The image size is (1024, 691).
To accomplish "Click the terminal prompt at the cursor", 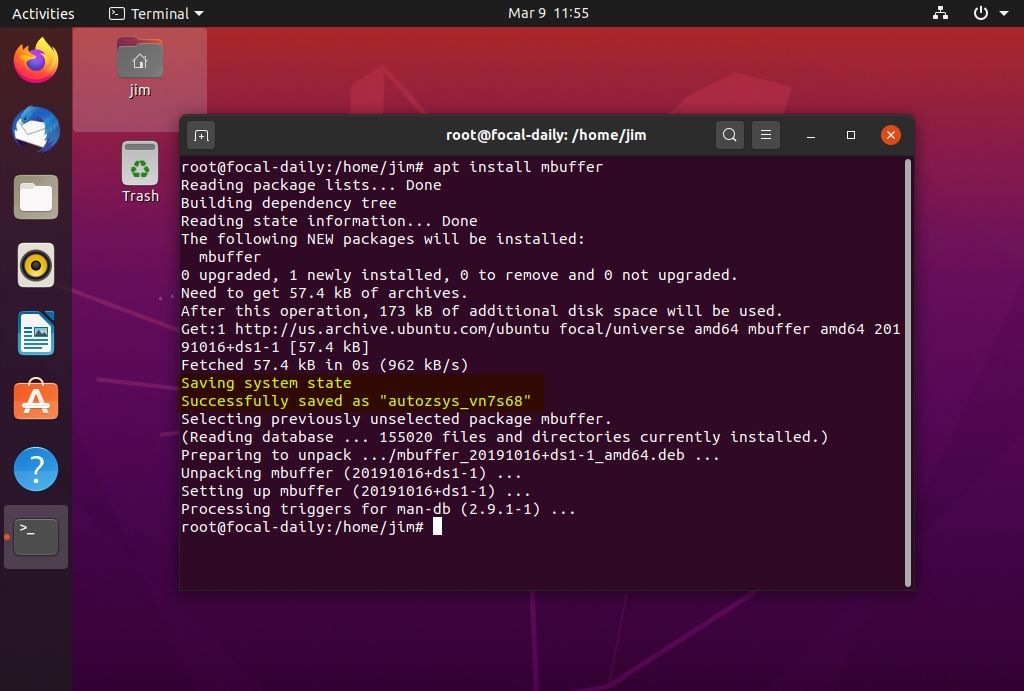I will 437,526.
